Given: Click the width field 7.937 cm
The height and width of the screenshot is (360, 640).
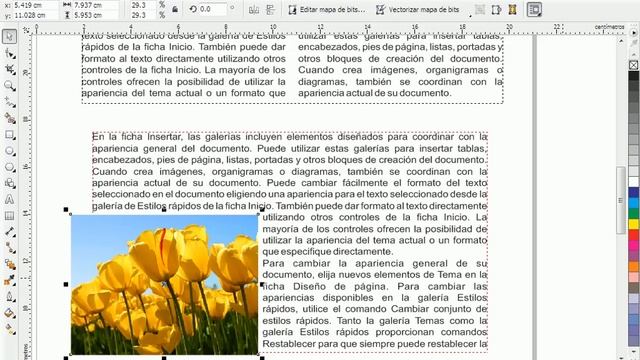Looking at the screenshot, I should (96, 5).
